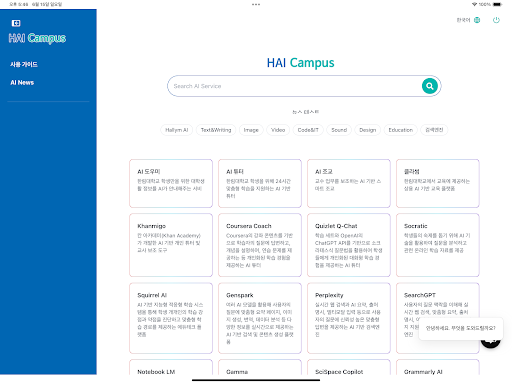Open the Genspark service card
The width and height of the screenshot is (512, 384).
click(260, 318)
